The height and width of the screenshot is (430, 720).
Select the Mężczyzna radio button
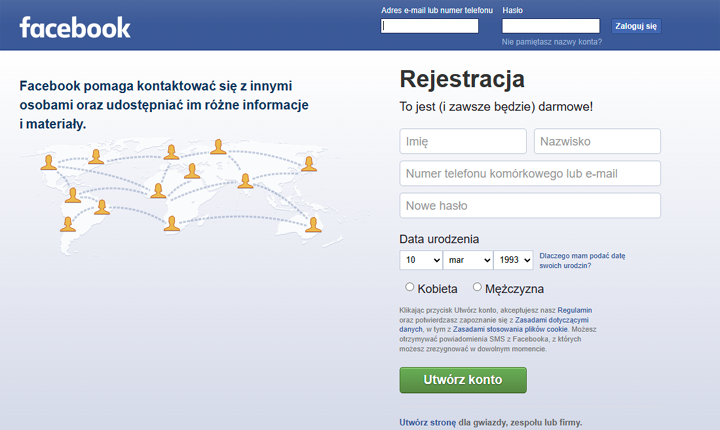[x=477, y=287]
